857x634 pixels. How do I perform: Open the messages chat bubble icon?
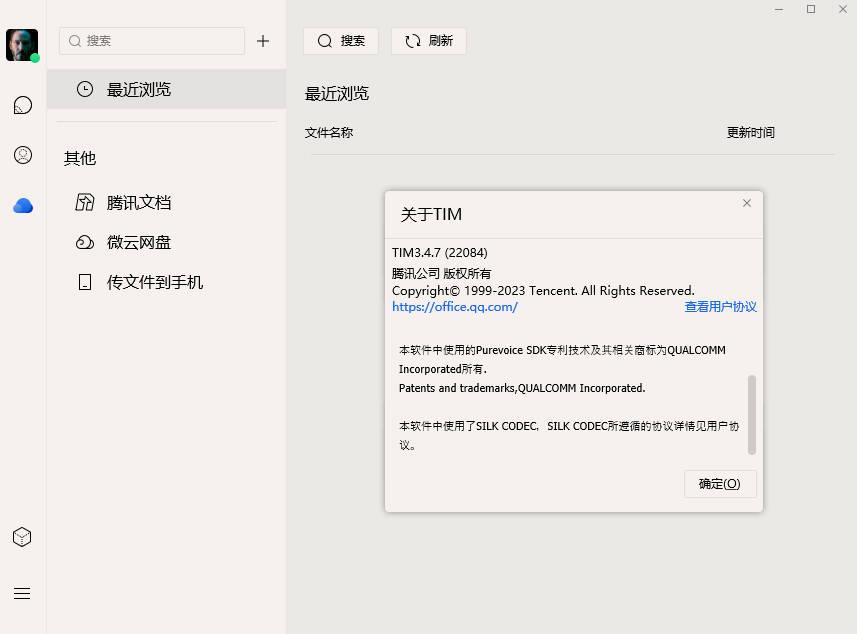tap(22, 105)
